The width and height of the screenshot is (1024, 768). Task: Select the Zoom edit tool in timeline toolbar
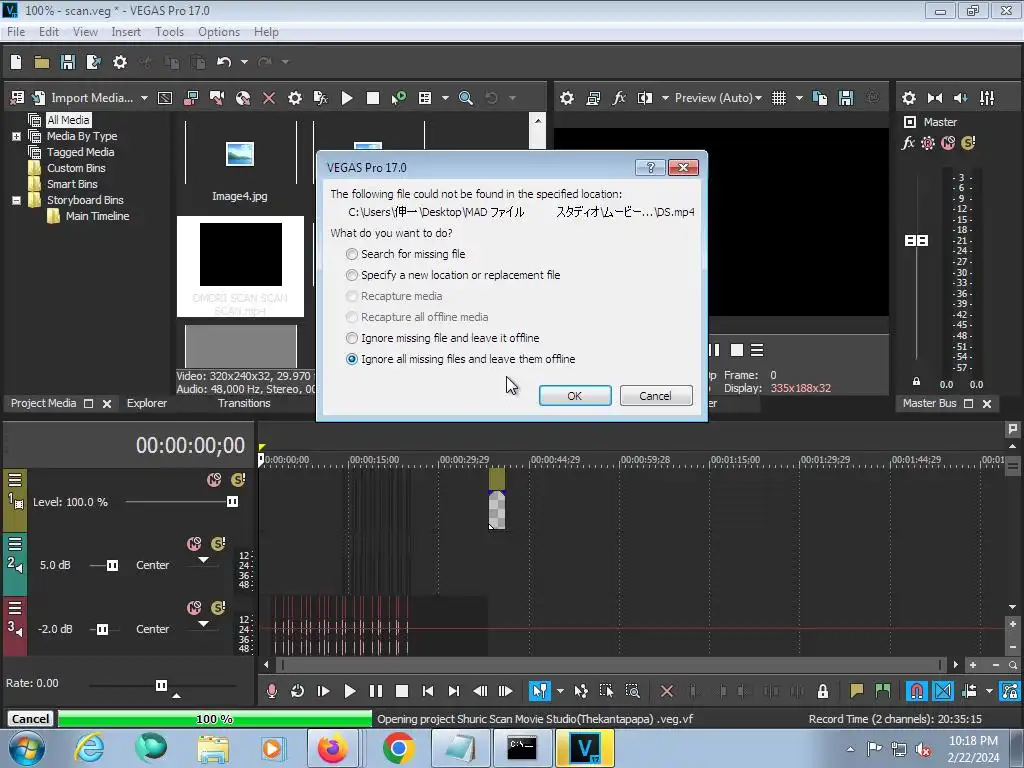tap(632, 691)
